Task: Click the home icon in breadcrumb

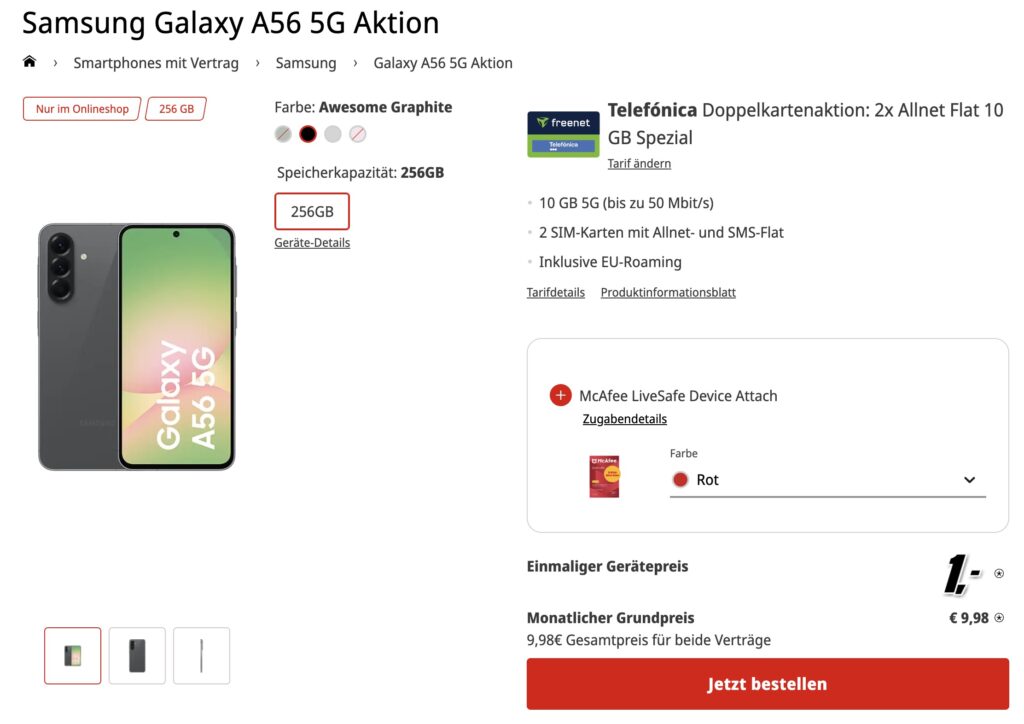Action: [29, 62]
